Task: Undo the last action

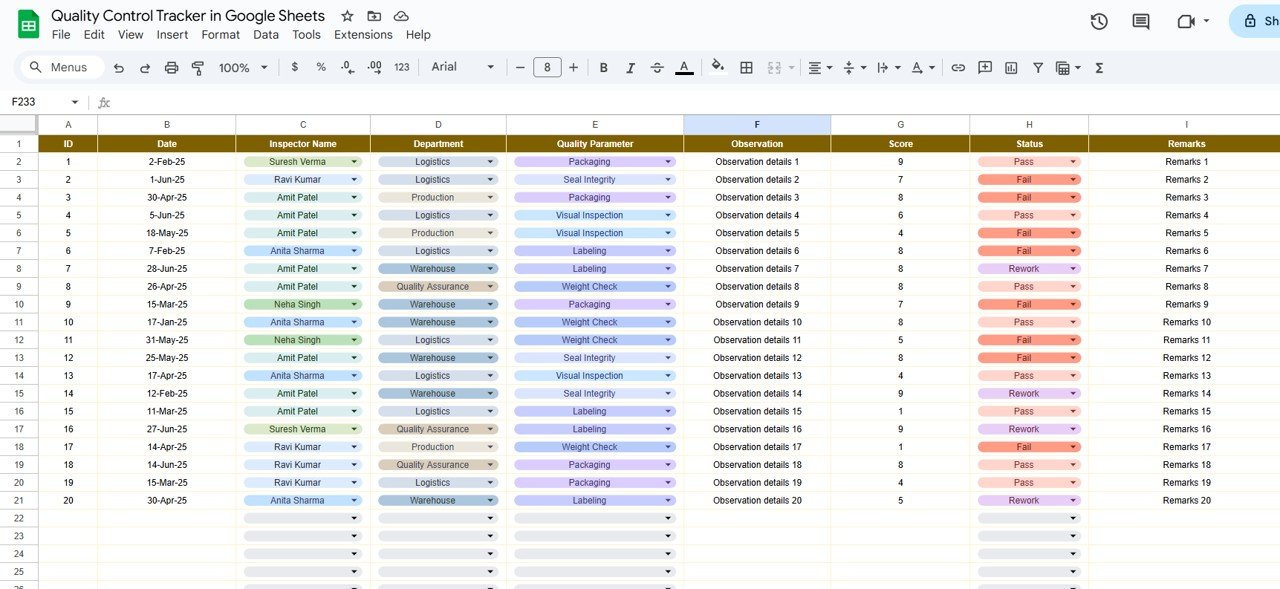Action: [x=119, y=67]
